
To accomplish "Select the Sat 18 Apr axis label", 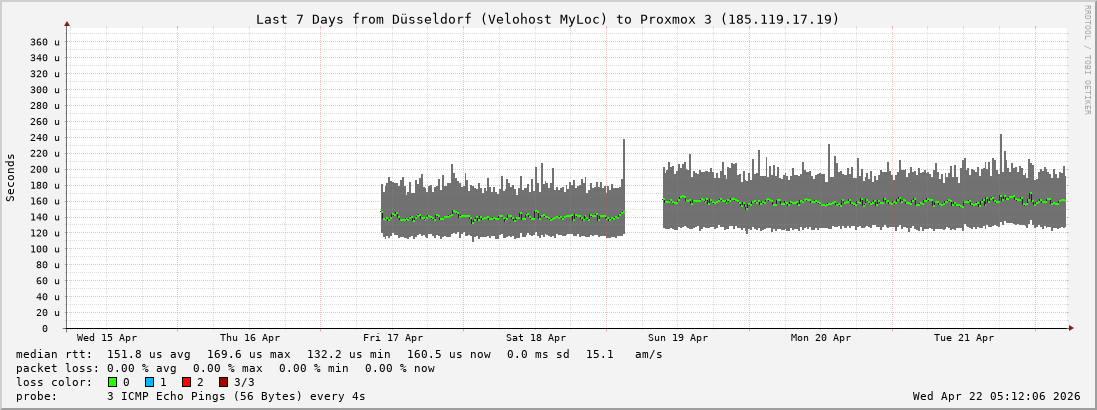I will (x=536, y=338).
